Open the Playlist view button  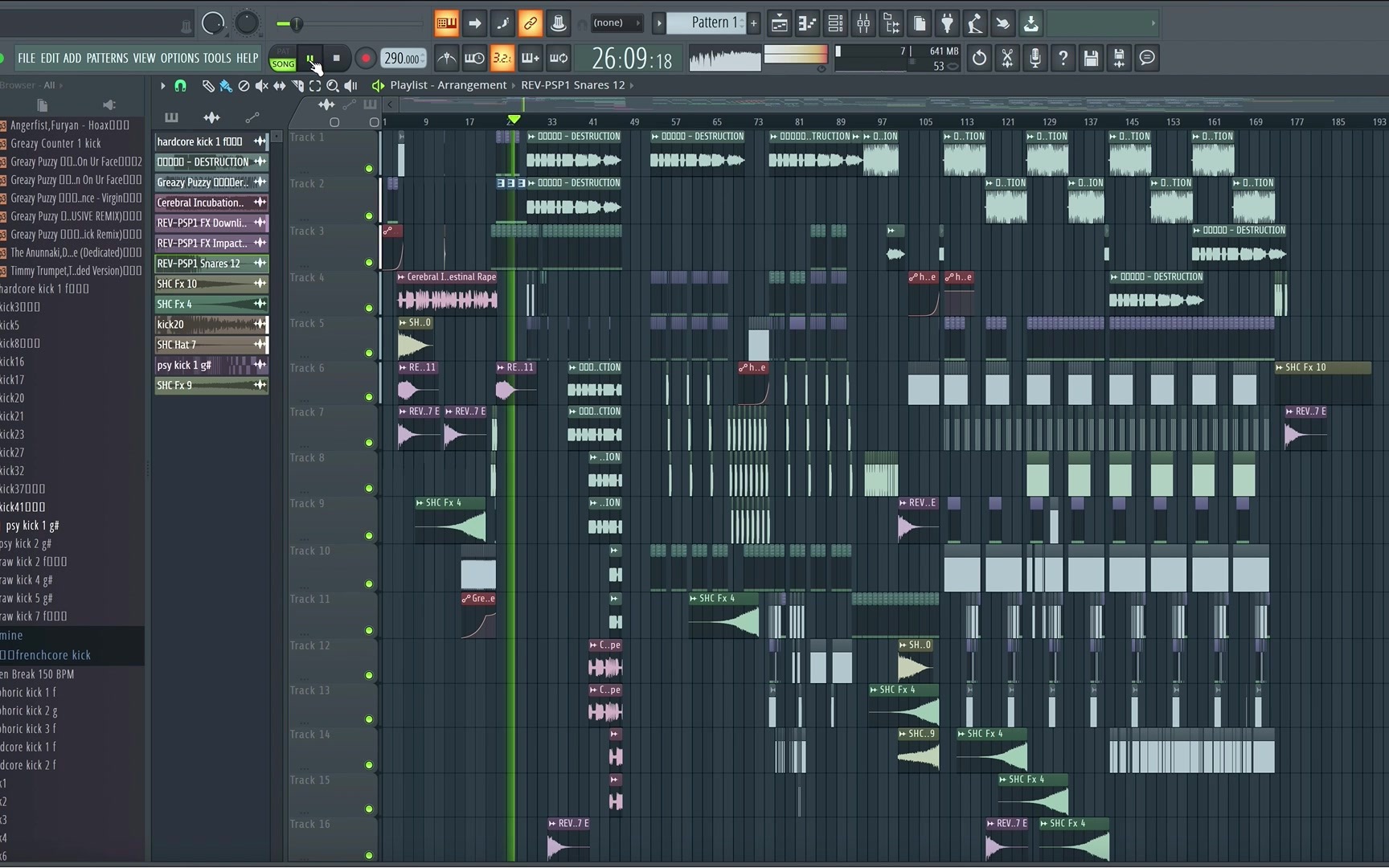coord(779,24)
